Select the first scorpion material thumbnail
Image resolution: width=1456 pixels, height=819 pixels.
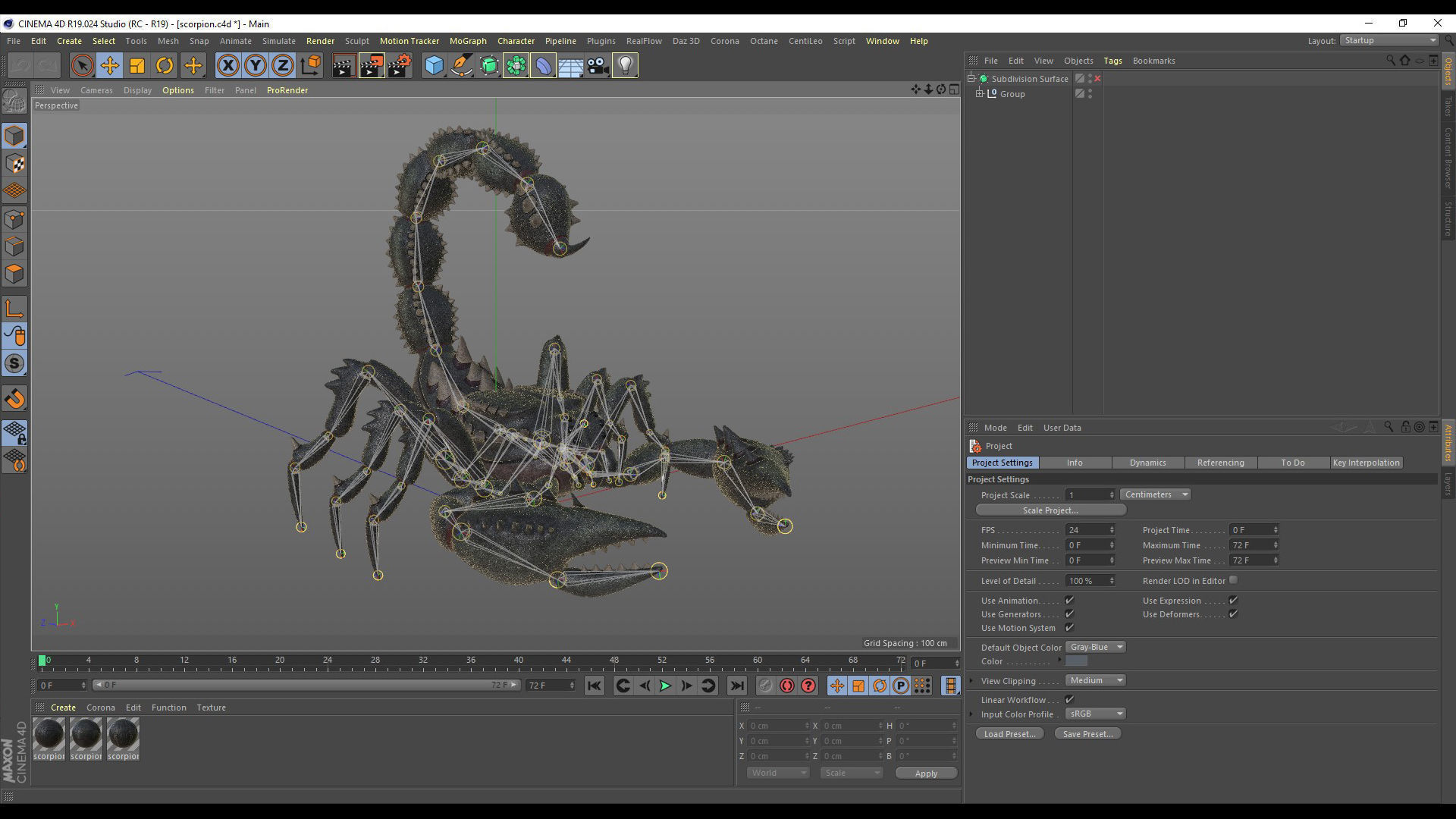click(x=49, y=734)
